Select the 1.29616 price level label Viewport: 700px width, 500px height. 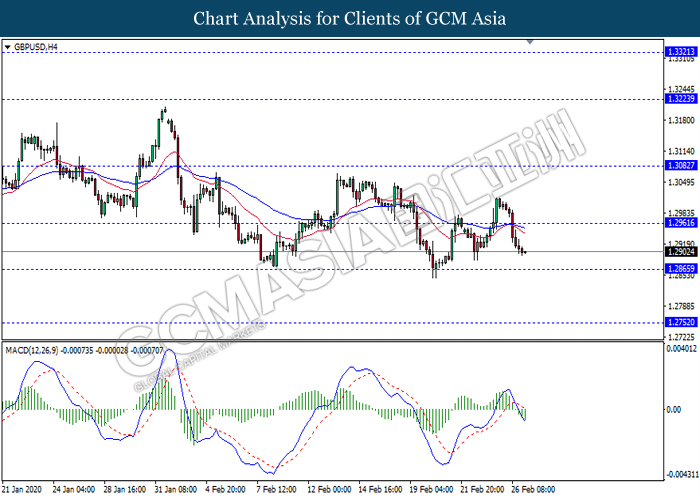[x=681, y=223]
